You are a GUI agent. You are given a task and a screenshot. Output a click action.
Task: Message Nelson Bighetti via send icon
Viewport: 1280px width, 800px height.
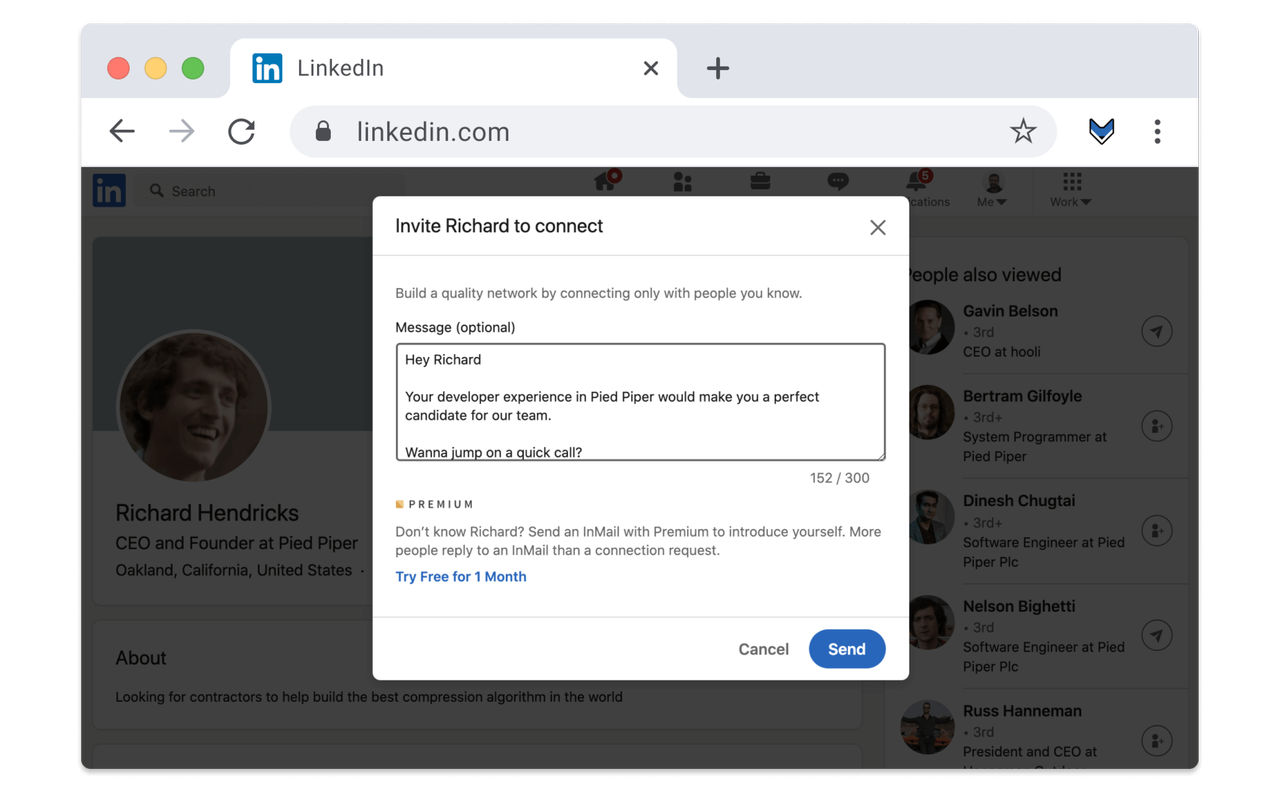(x=1157, y=635)
